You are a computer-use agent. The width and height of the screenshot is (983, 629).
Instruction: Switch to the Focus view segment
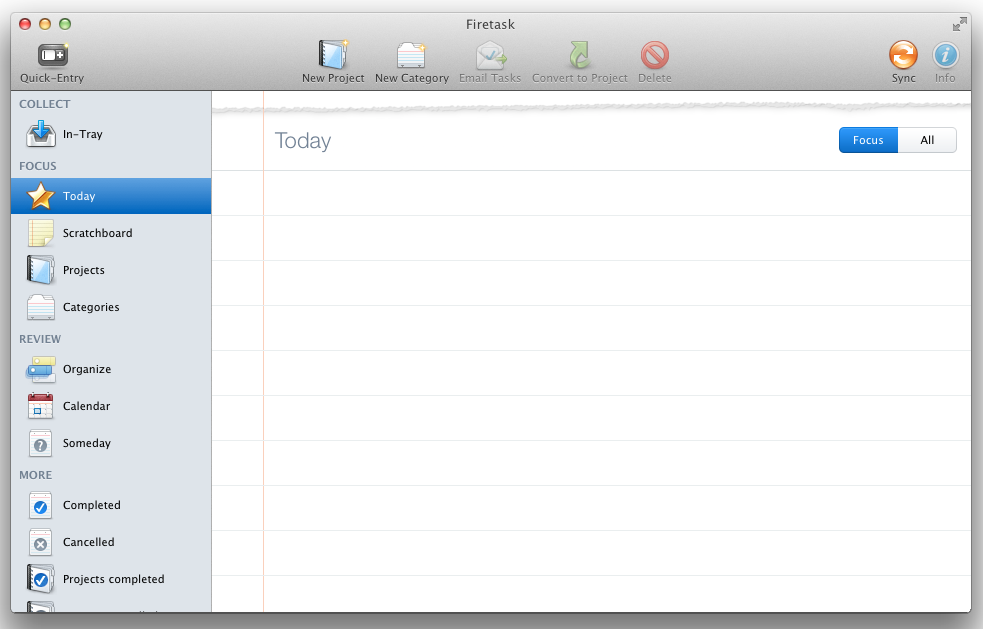click(868, 141)
